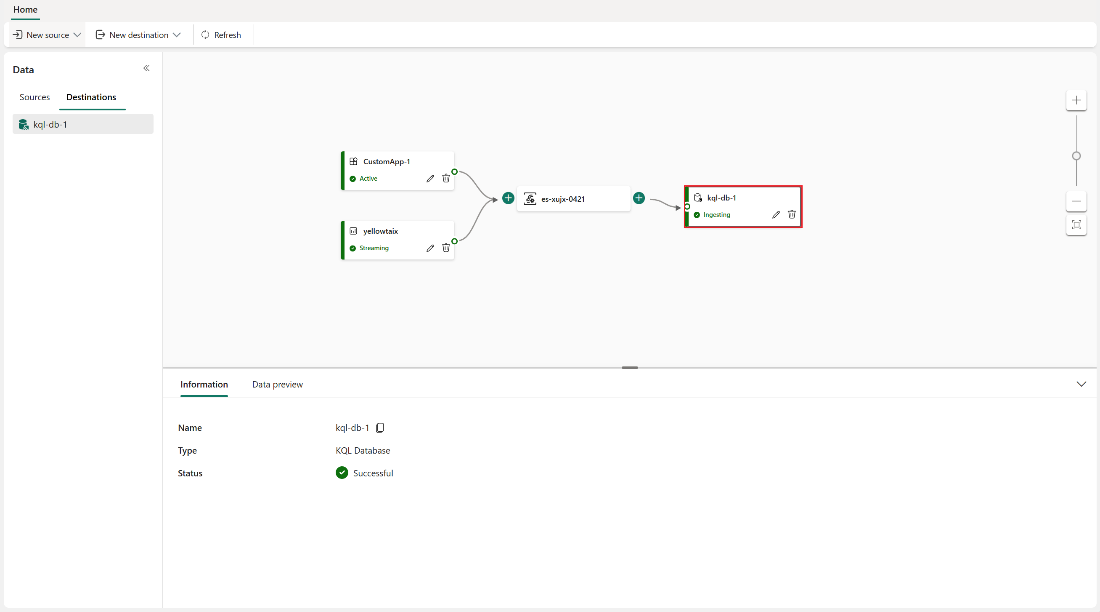Open the New destination dropdown

[138, 35]
